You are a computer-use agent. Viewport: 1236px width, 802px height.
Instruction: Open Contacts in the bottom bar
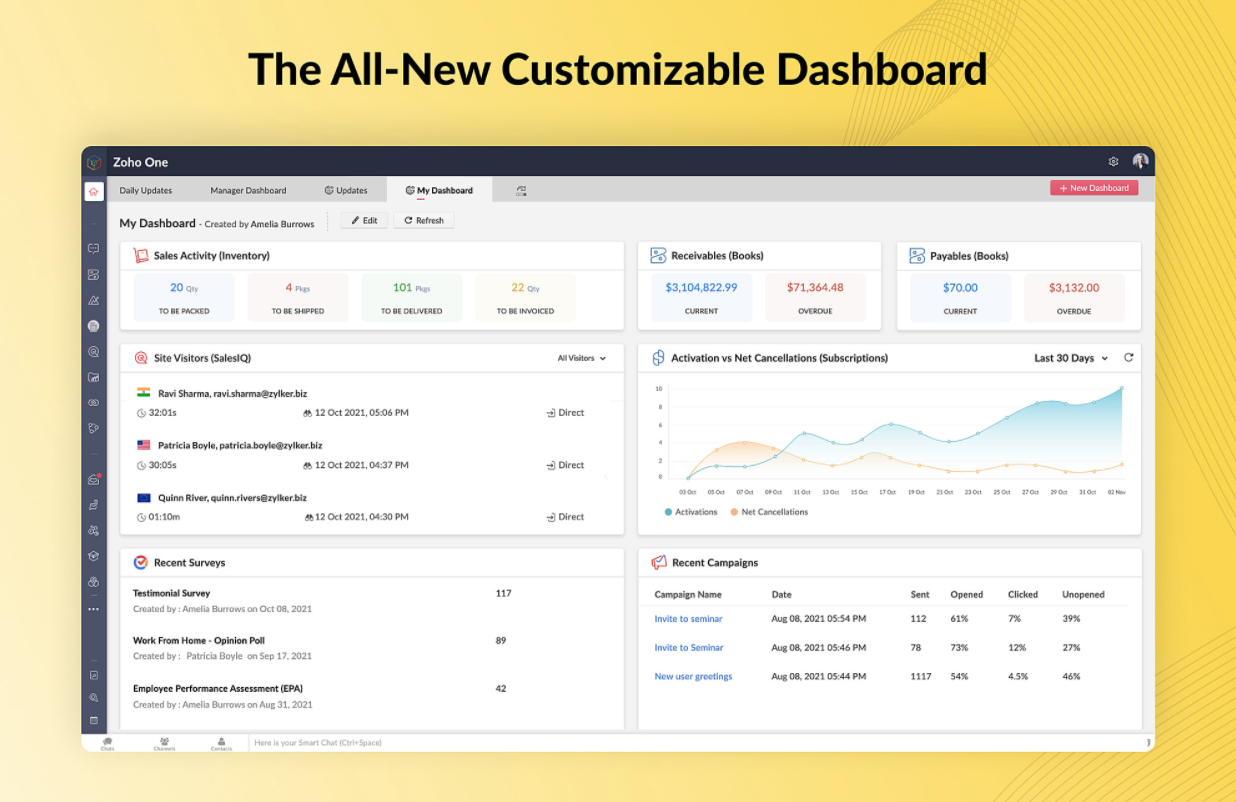click(x=221, y=743)
